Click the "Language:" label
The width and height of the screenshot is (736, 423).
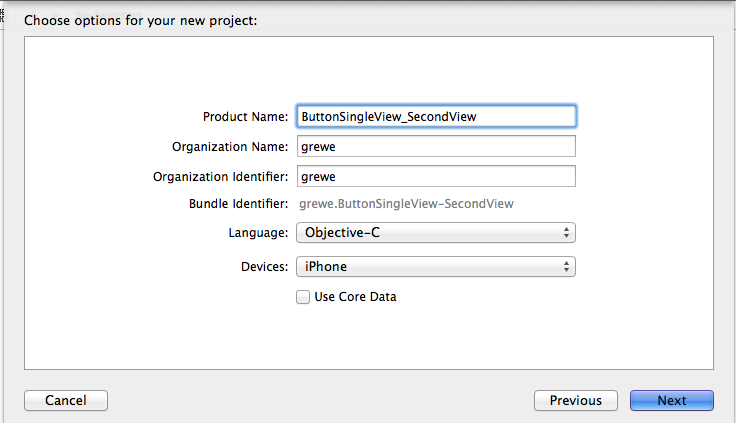[x=258, y=233]
